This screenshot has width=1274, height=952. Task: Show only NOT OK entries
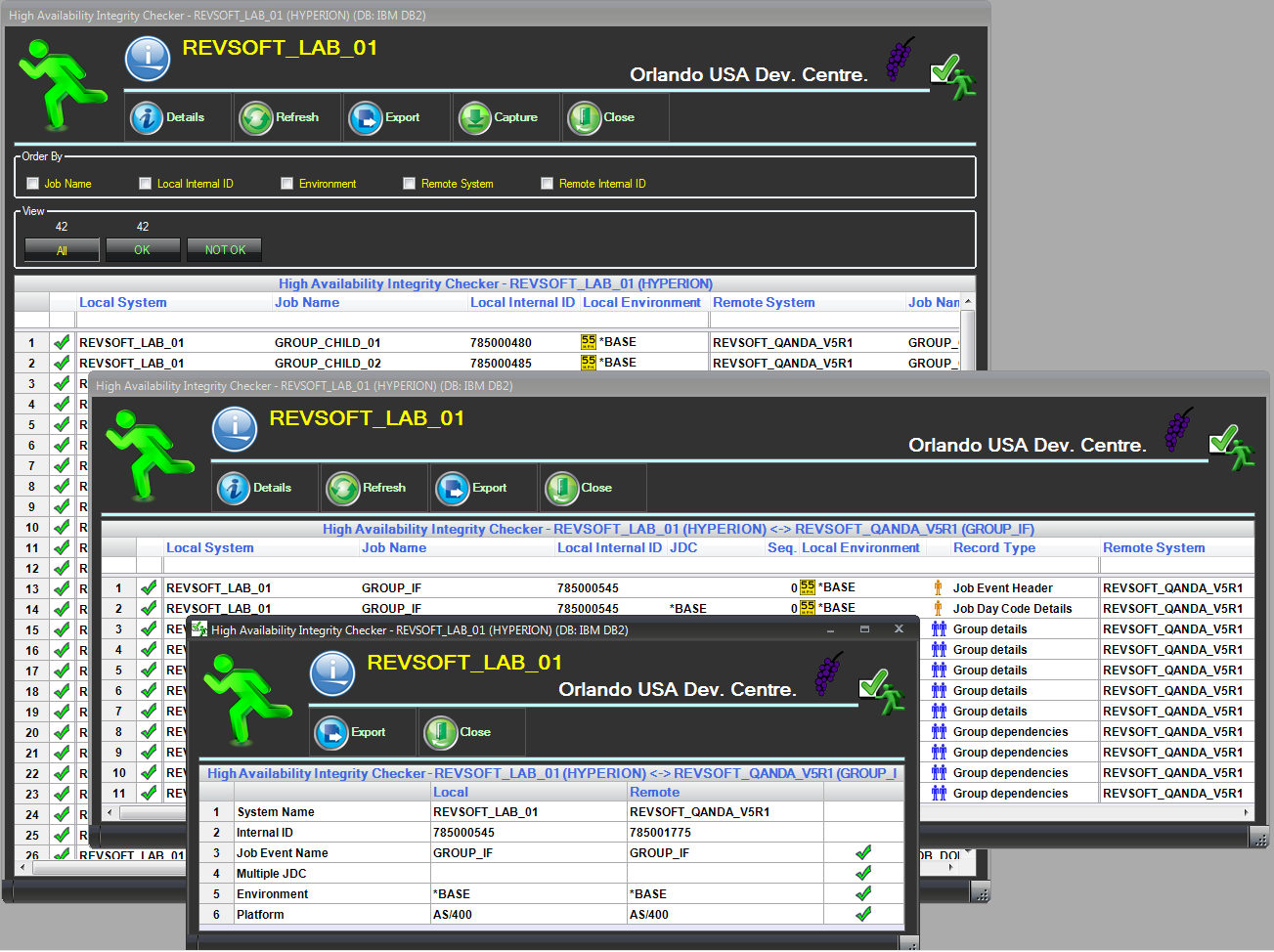point(225,250)
